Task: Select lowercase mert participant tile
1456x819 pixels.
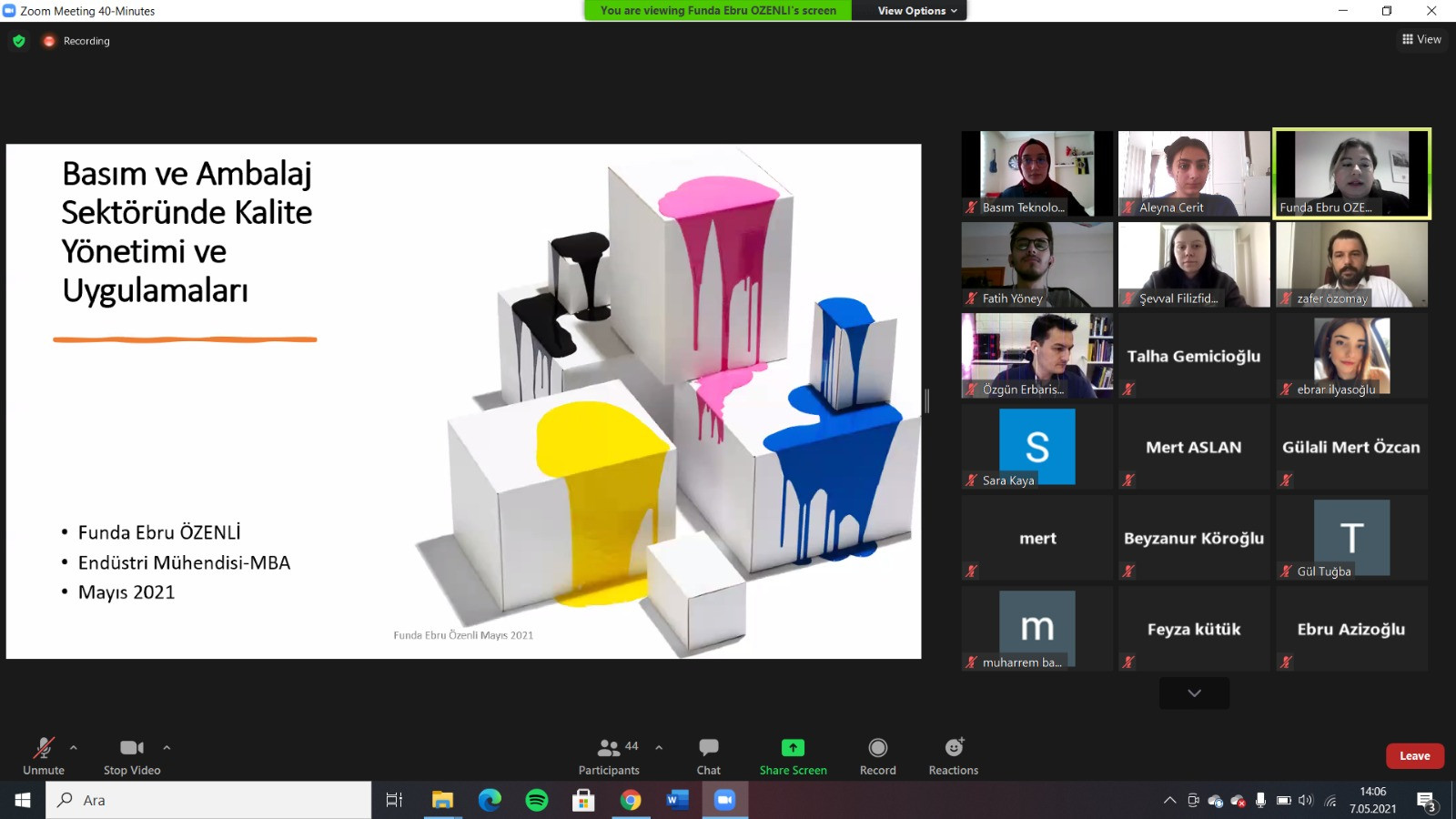Action: pos(1037,538)
